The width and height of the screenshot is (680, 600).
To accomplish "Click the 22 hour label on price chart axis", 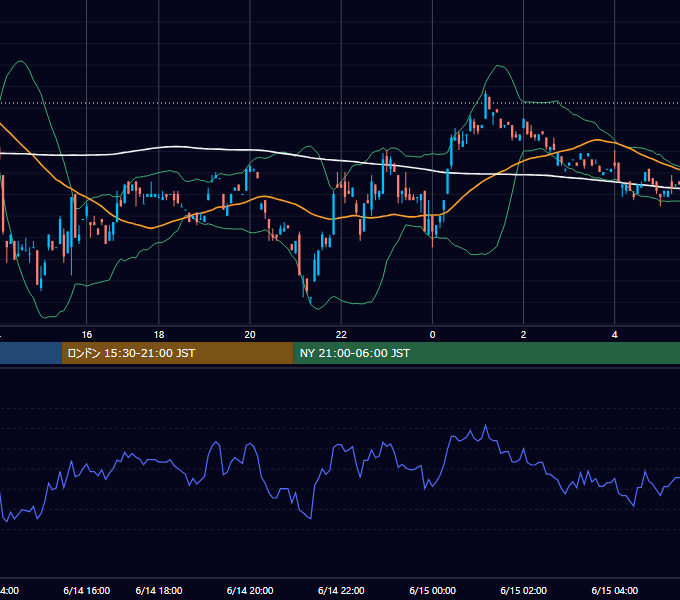I will [341, 335].
